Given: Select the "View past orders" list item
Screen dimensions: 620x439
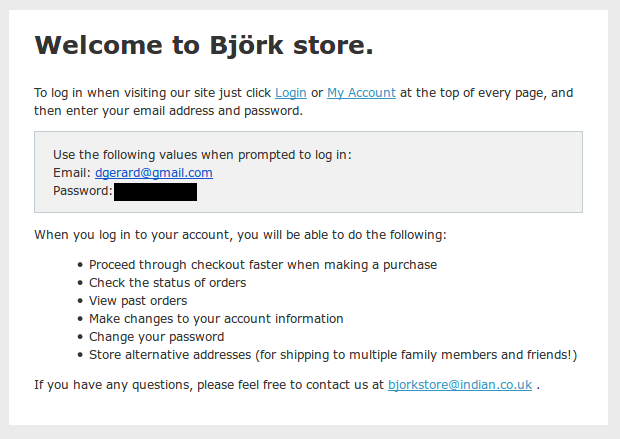Looking at the screenshot, I should point(138,301).
